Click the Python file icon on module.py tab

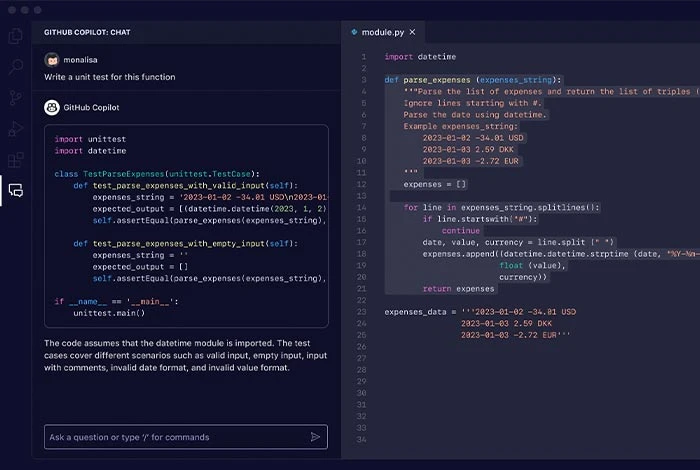pyautogui.click(x=354, y=32)
